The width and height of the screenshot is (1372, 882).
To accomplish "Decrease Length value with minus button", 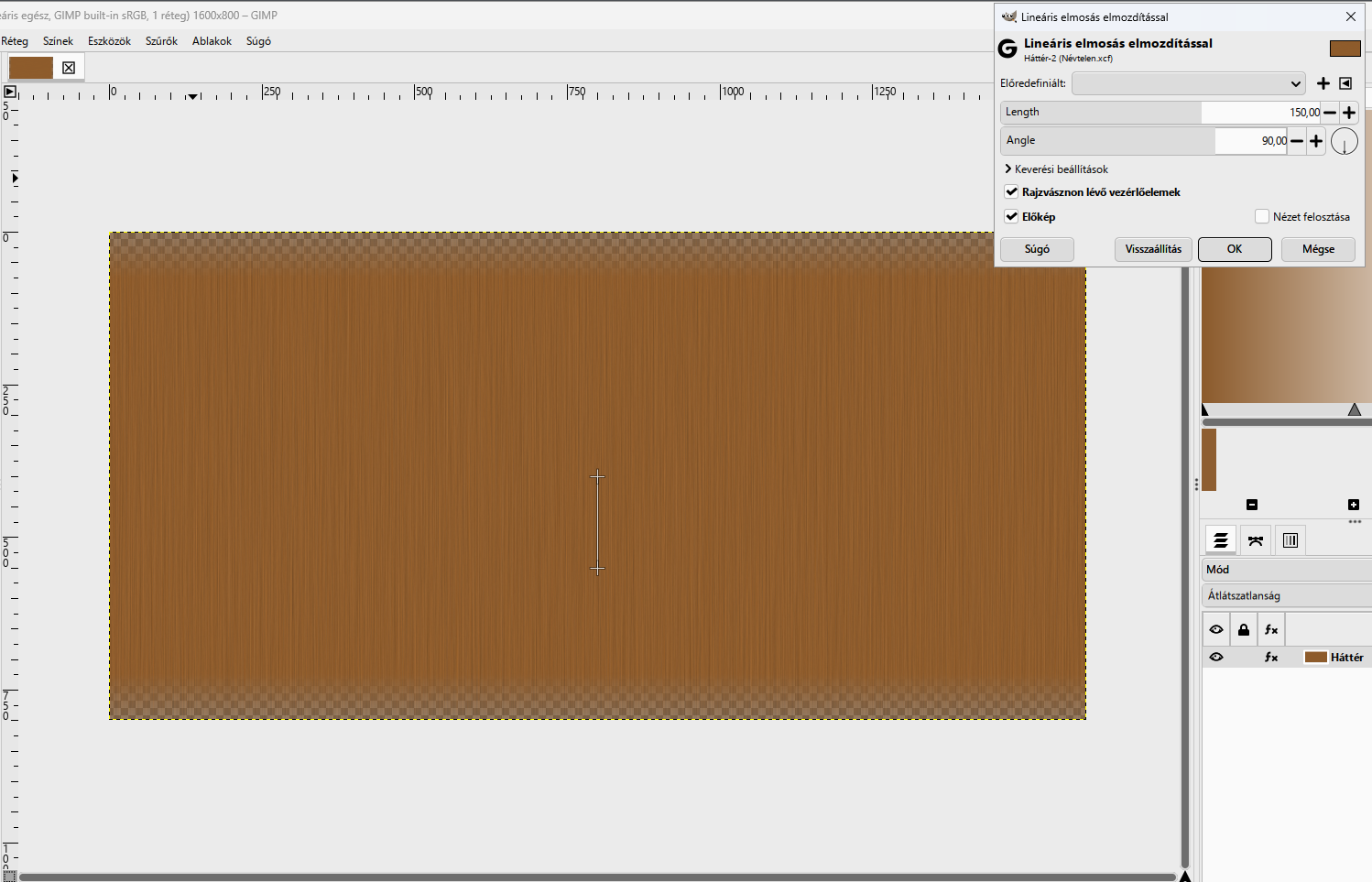I will pyautogui.click(x=1330, y=113).
